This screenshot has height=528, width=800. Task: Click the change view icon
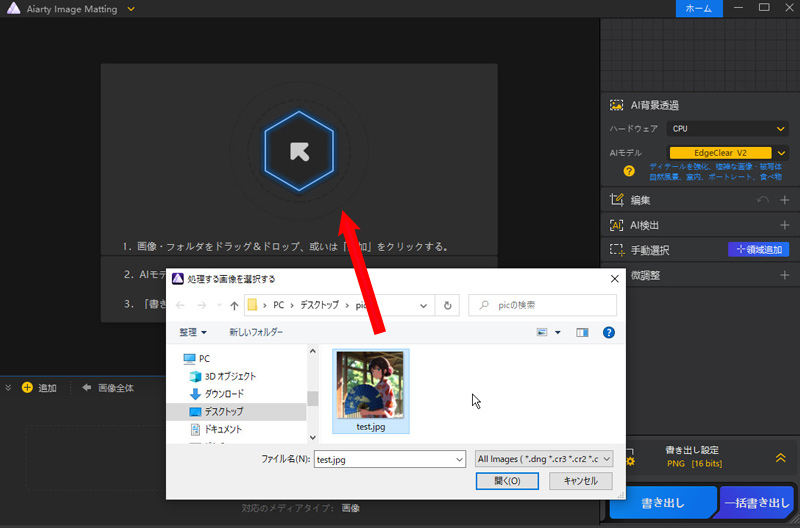542,333
